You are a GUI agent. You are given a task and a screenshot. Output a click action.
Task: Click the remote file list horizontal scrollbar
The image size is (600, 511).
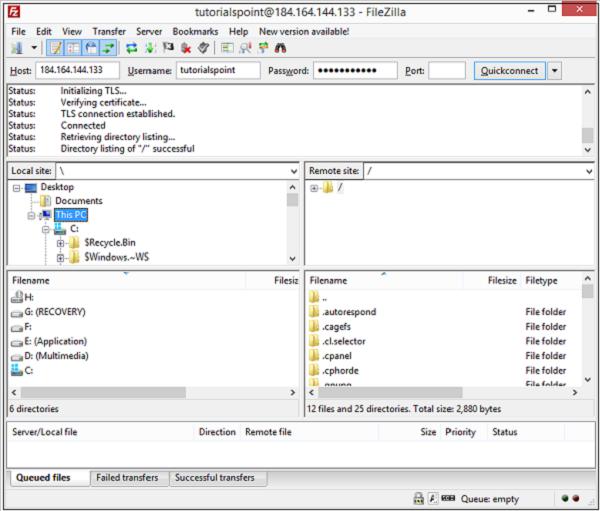tap(390, 393)
